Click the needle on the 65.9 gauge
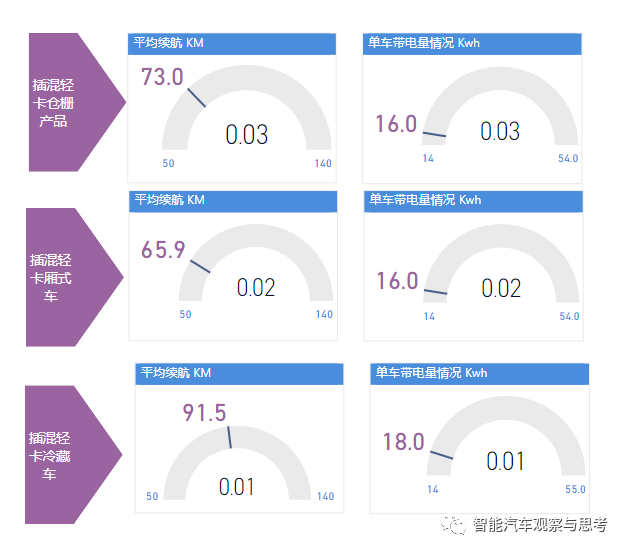 pyautogui.click(x=200, y=267)
